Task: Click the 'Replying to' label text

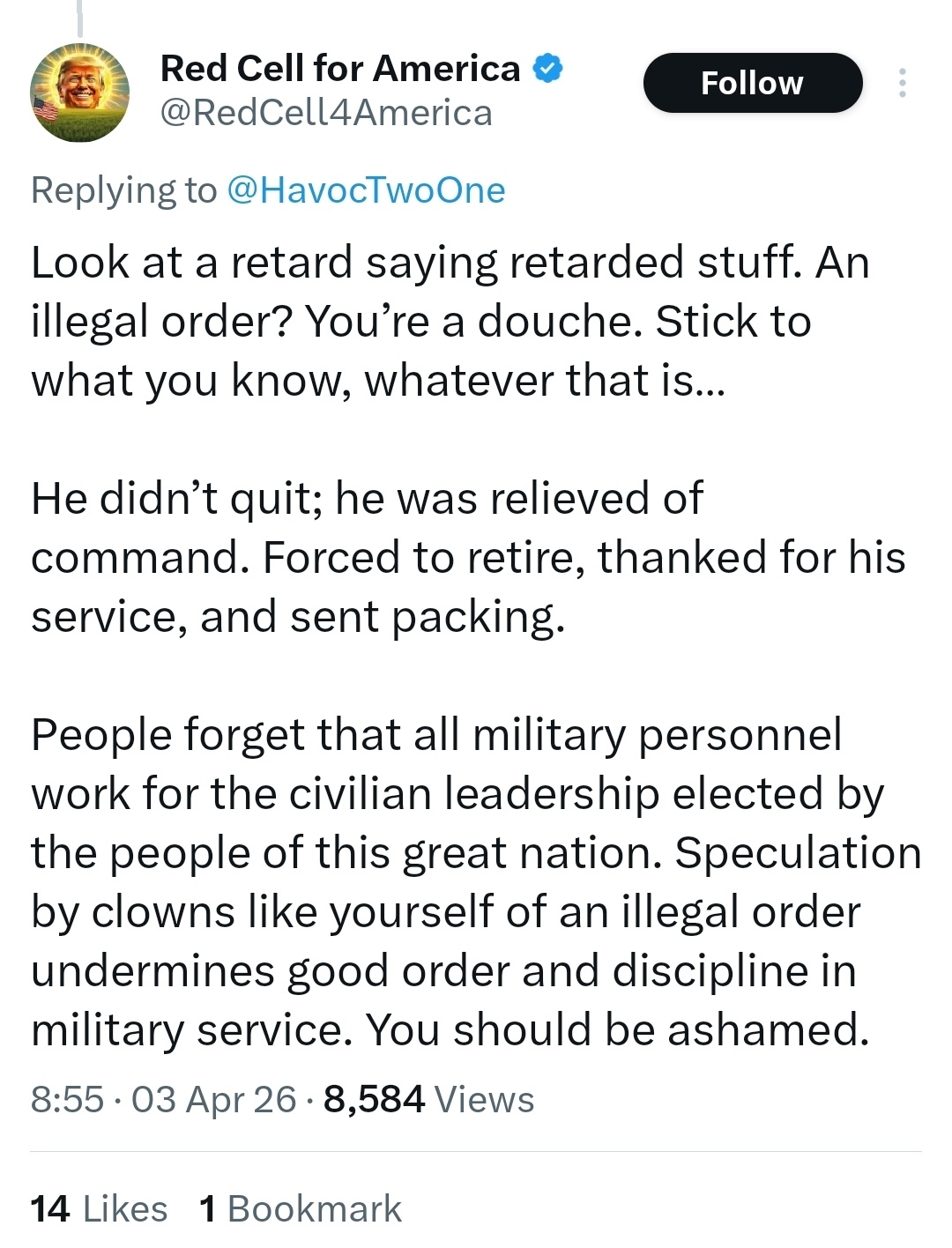Action: click(x=123, y=190)
